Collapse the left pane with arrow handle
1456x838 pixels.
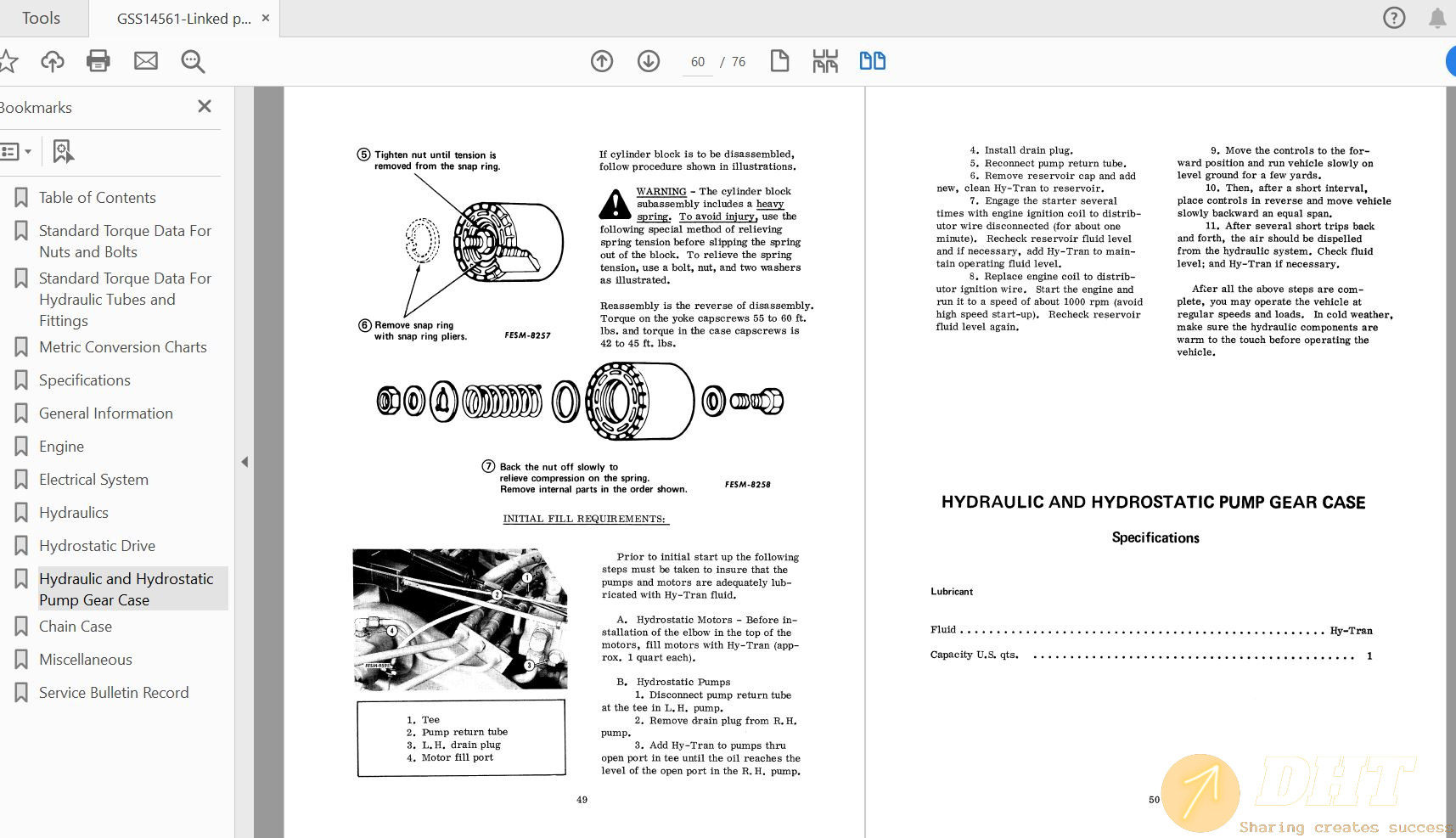click(245, 462)
